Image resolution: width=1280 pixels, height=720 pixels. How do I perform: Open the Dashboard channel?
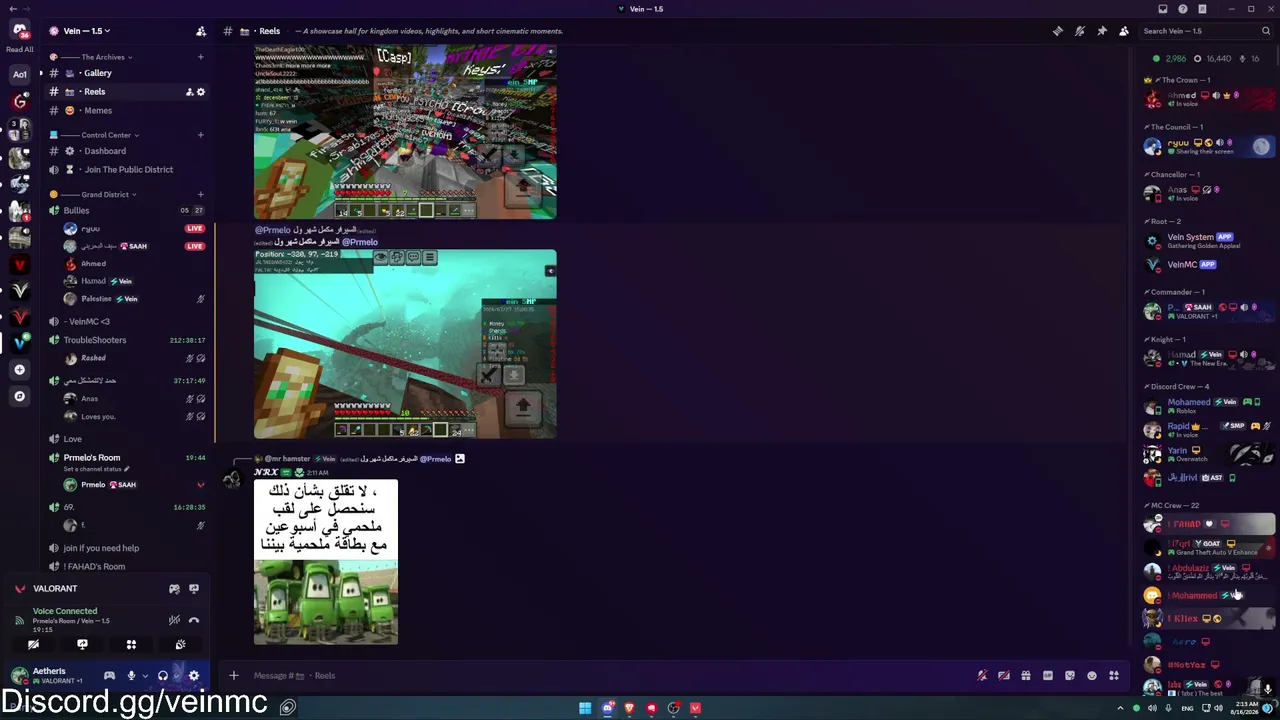coord(125,151)
